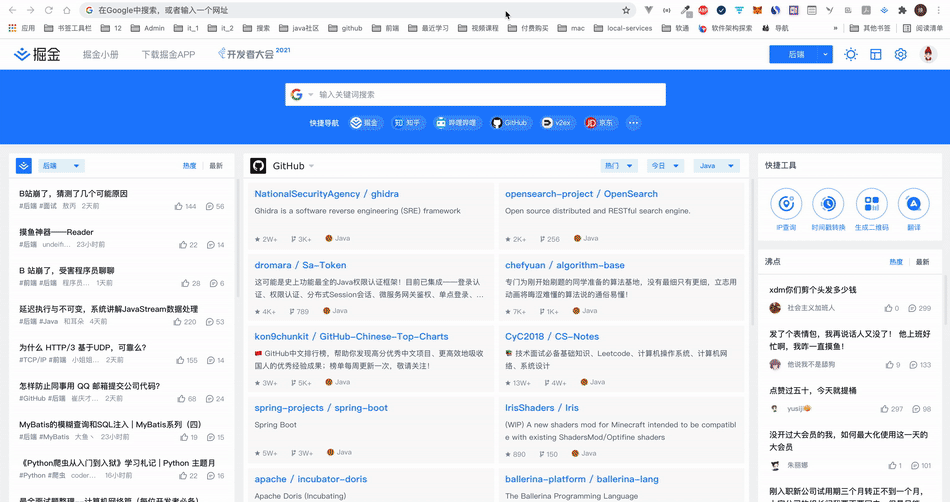The image size is (950, 502).
Task: Open the article 为什么 HTTP/3 基于UDP，可靠么？
Action: pyautogui.click(x=82, y=348)
